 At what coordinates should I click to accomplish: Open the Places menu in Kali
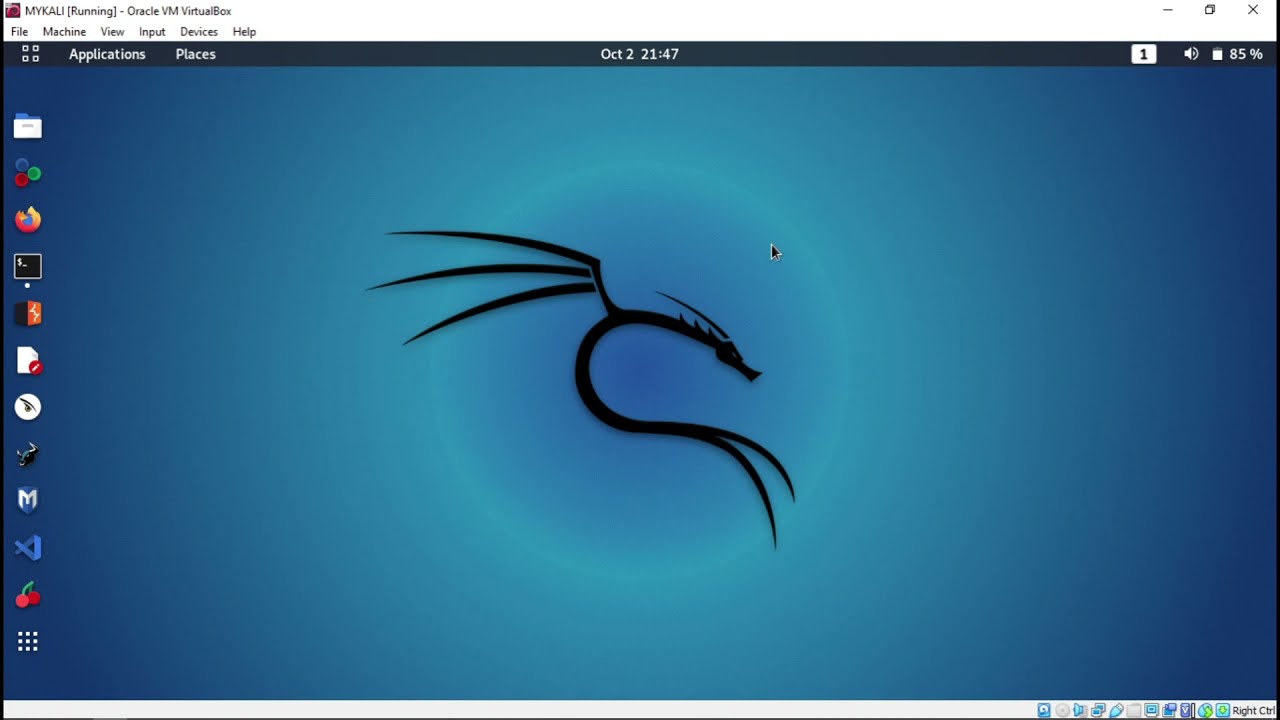(196, 54)
